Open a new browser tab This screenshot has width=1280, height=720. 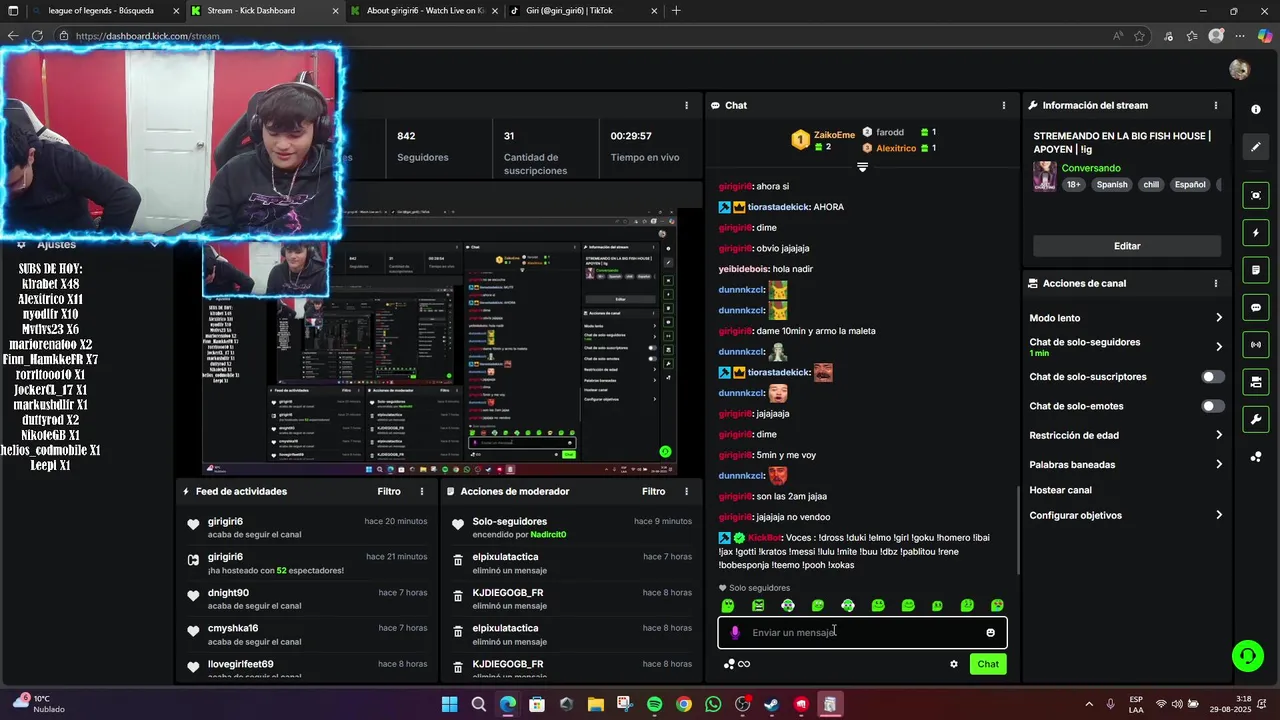click(676, 11)
